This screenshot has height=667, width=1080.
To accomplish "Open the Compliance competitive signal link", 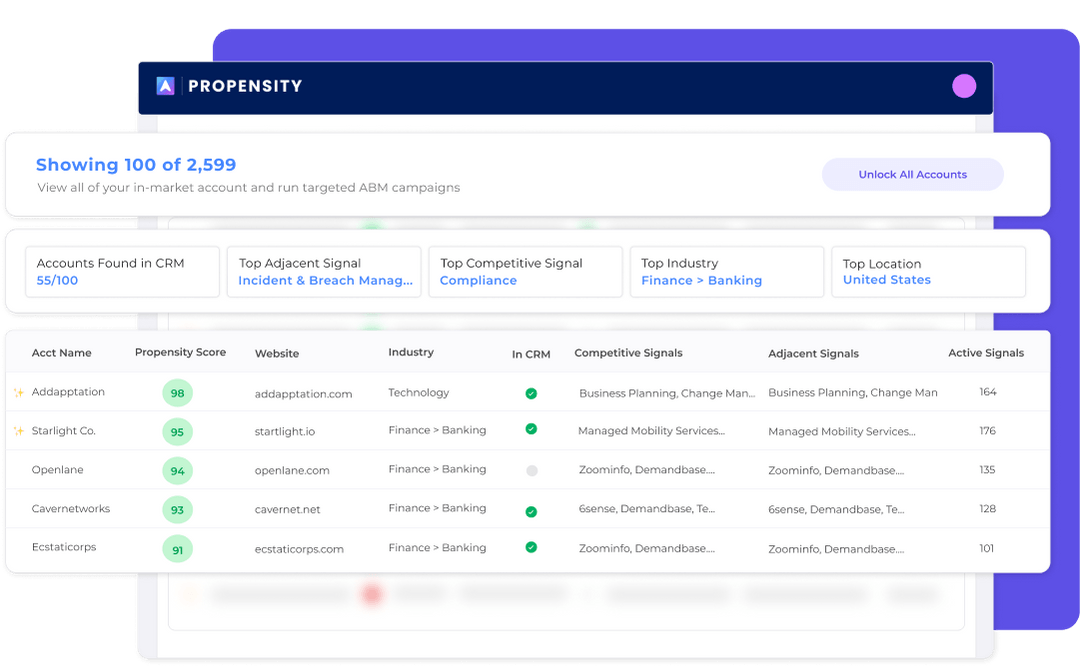I will point(478,281).
